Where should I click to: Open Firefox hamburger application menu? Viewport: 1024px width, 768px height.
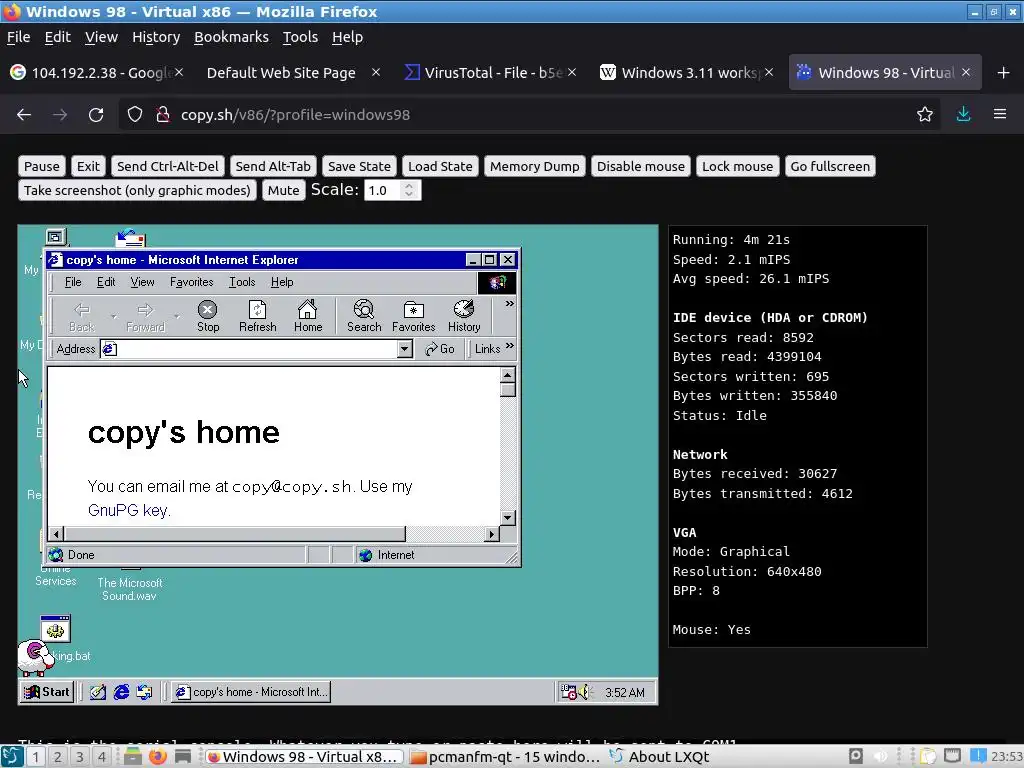click(1000, 114)
